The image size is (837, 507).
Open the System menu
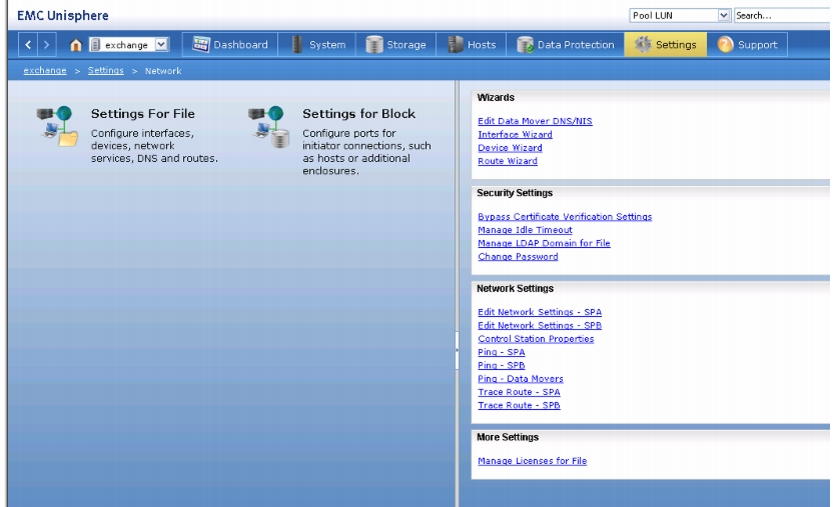(x=318, y=45)
